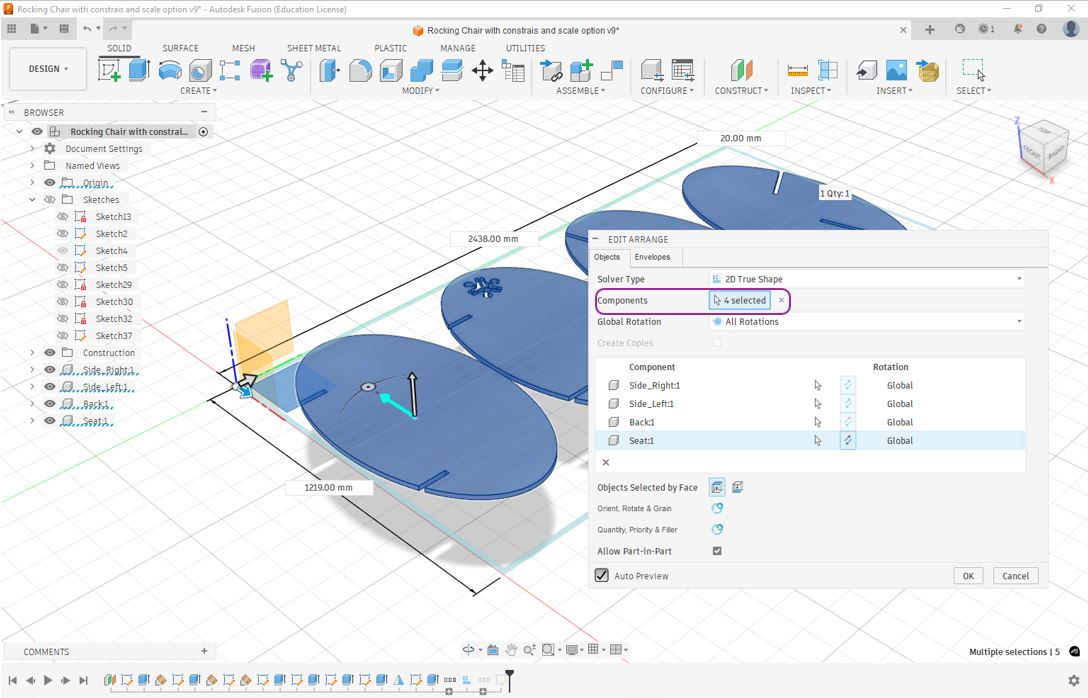The height and width of the screenshot is (698, 1088).
Task: Click the Create Sketch tool icon
Action: pos(109,70)
